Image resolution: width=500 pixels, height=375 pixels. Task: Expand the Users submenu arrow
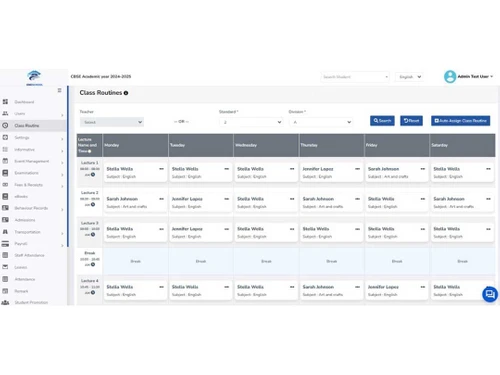62,115
